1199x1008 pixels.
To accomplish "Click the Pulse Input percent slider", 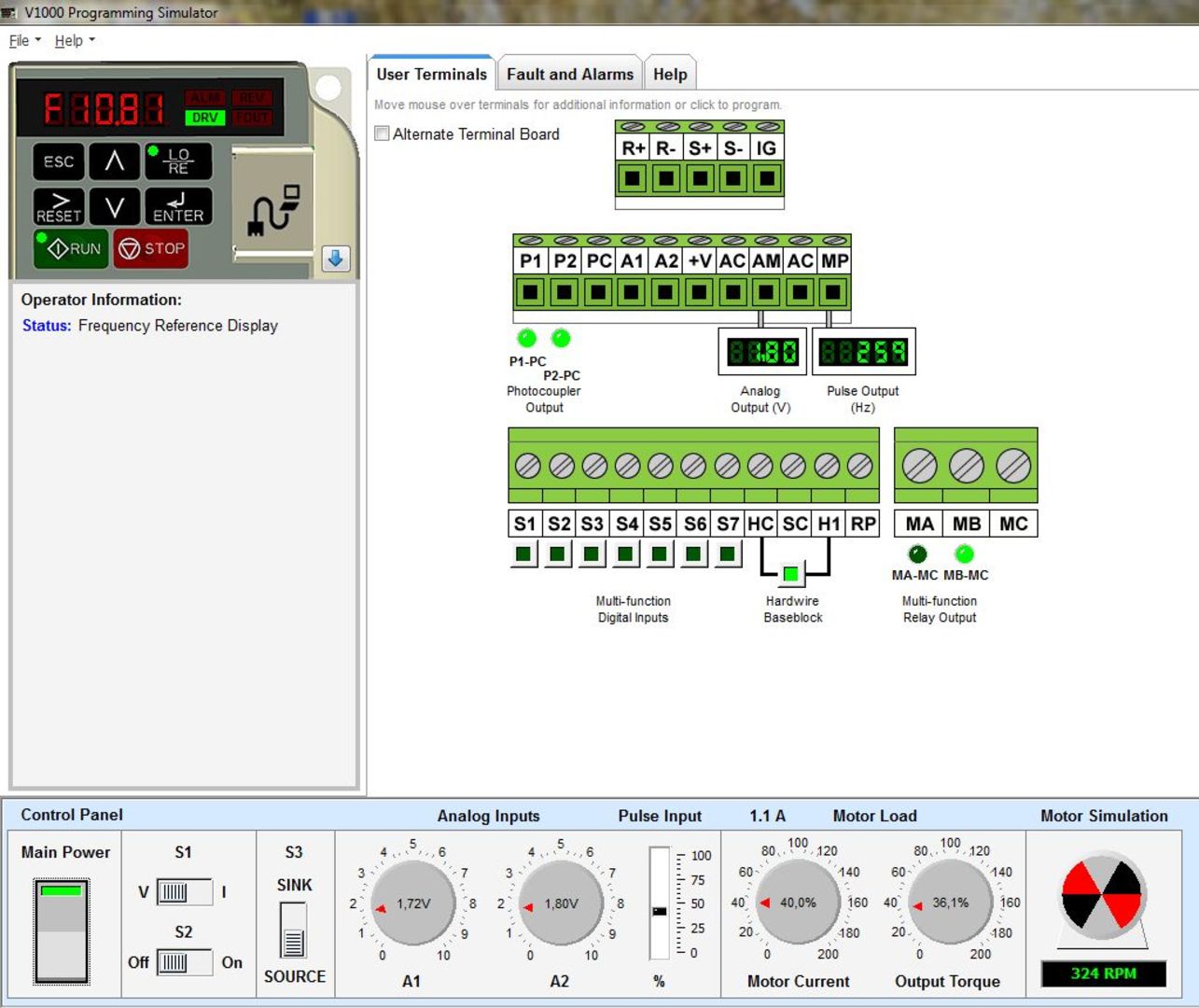I will [x=660, y=909].
